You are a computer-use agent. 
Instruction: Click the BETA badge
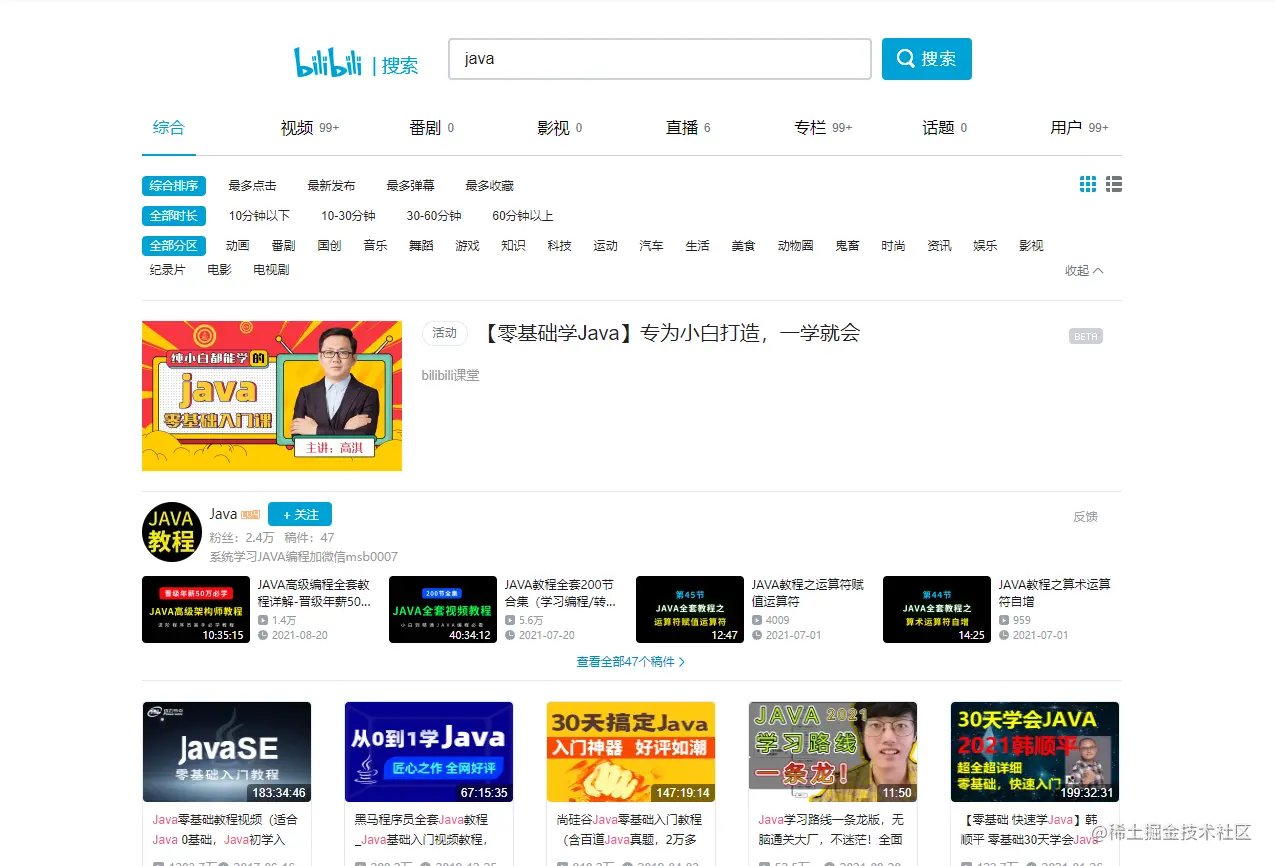pos(1086,336)
